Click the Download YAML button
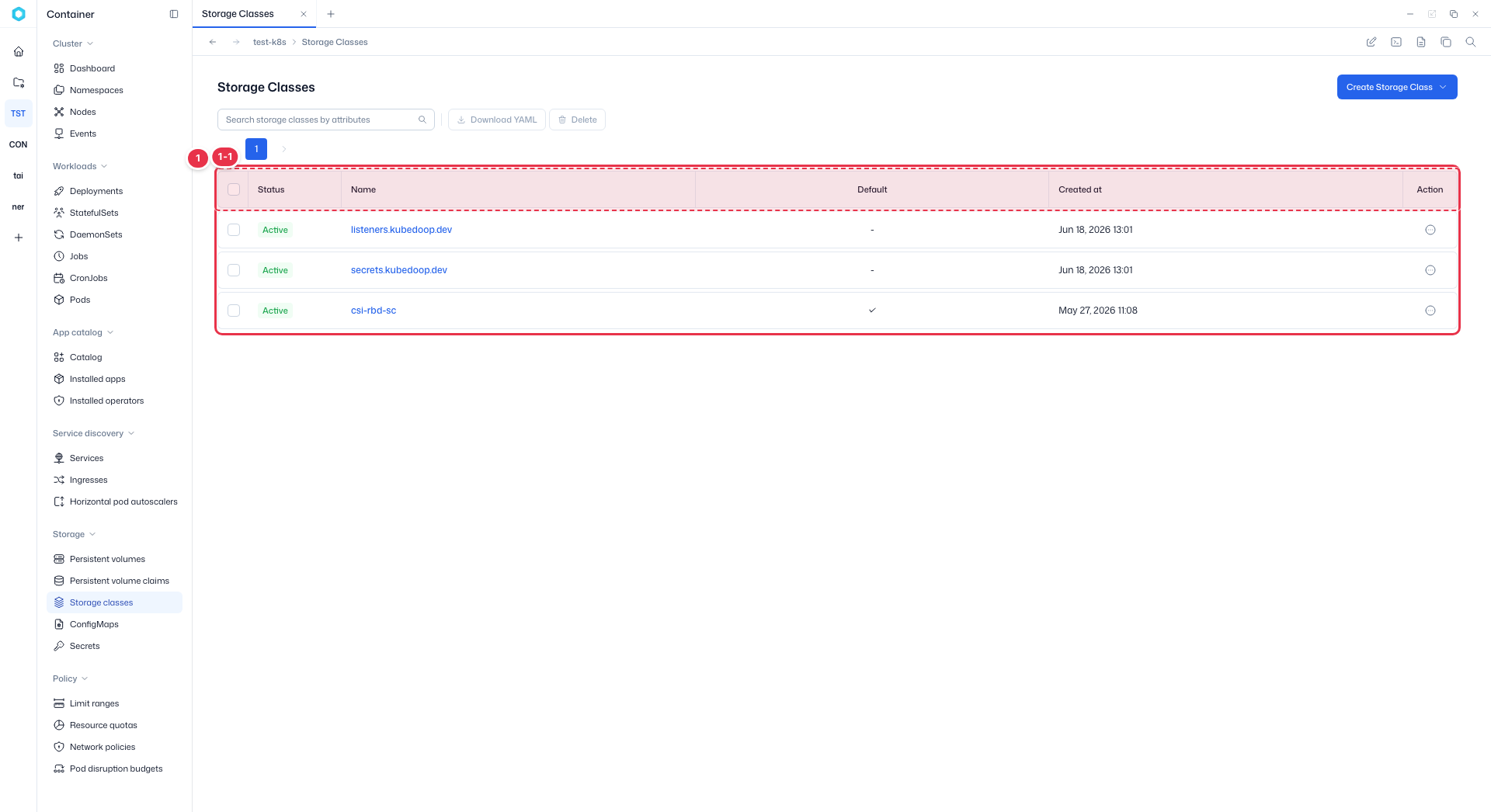 pyautogui.click(x=497, y=120)
